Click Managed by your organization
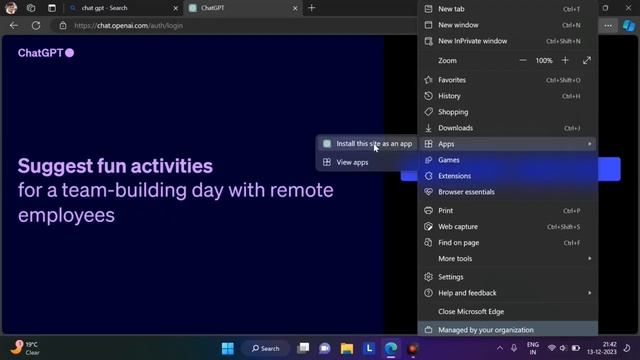The image size is (640, 360). tap(507, 329)
